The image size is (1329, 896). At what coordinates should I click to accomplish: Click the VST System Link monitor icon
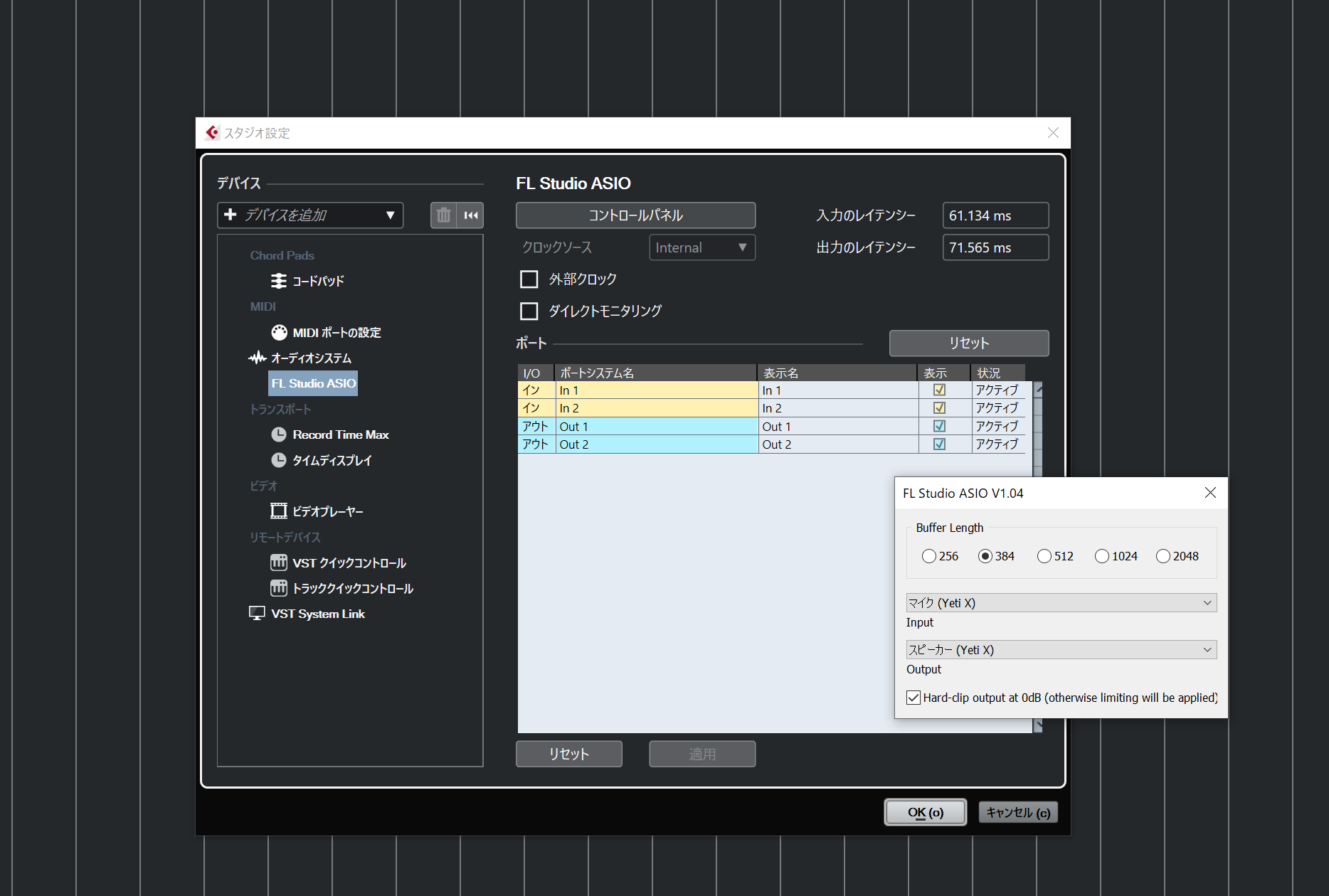257,614
